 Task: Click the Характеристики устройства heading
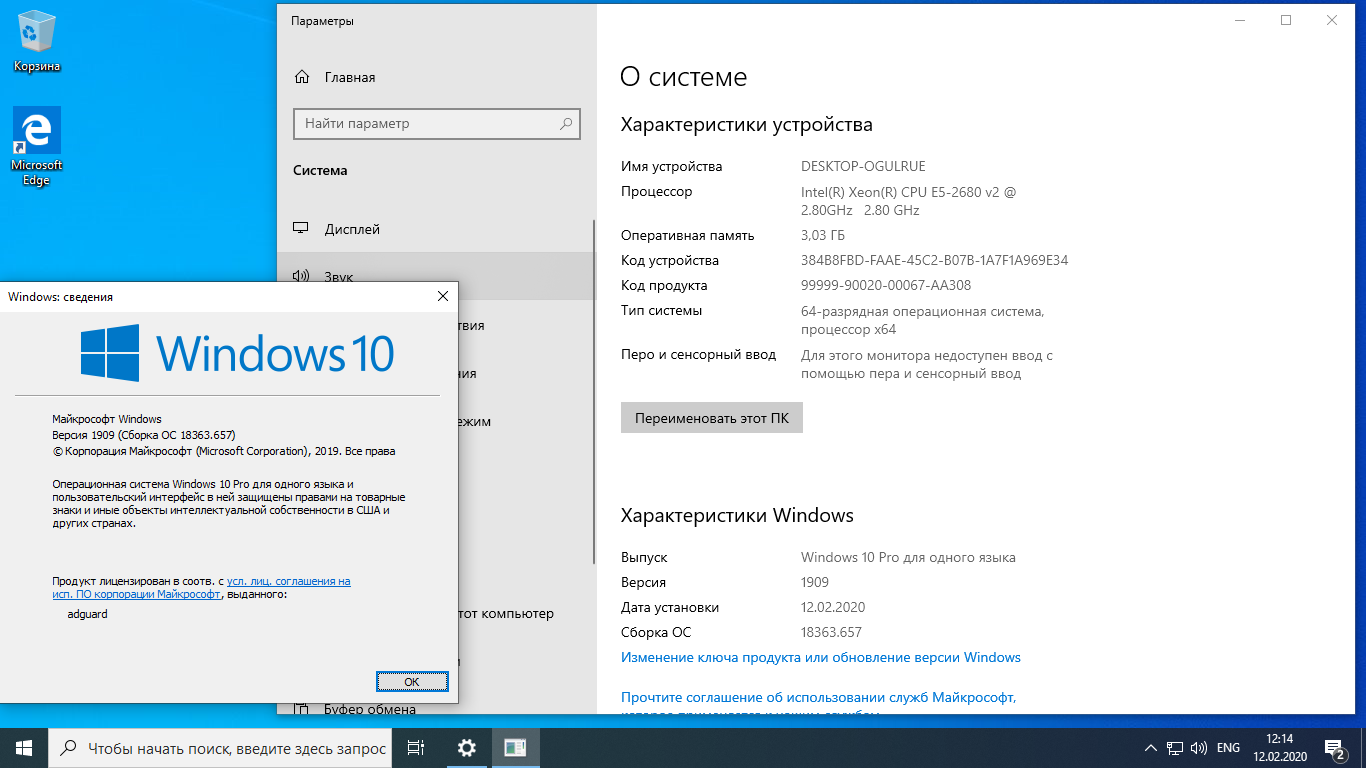point(747,125)
